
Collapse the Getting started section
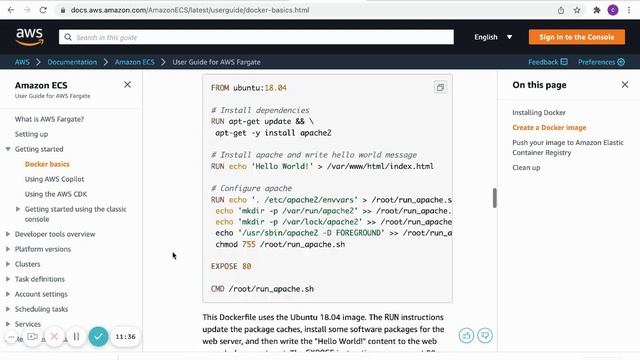pos(8,149)
